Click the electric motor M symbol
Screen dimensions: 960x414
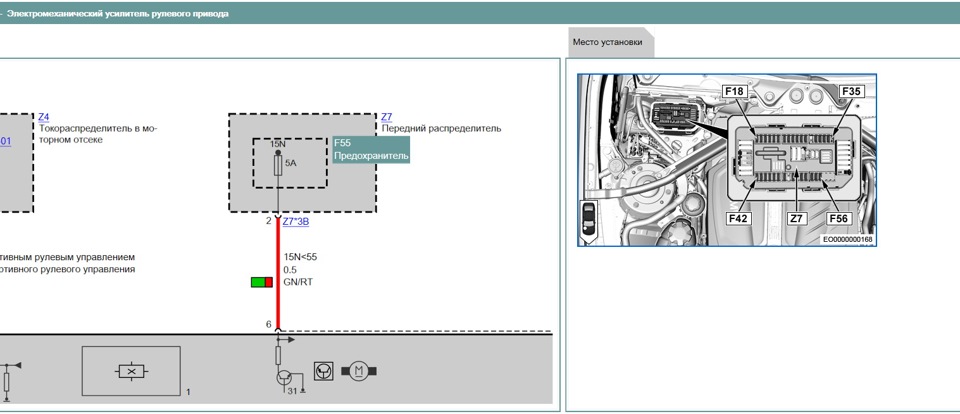[x=359, y=371]
